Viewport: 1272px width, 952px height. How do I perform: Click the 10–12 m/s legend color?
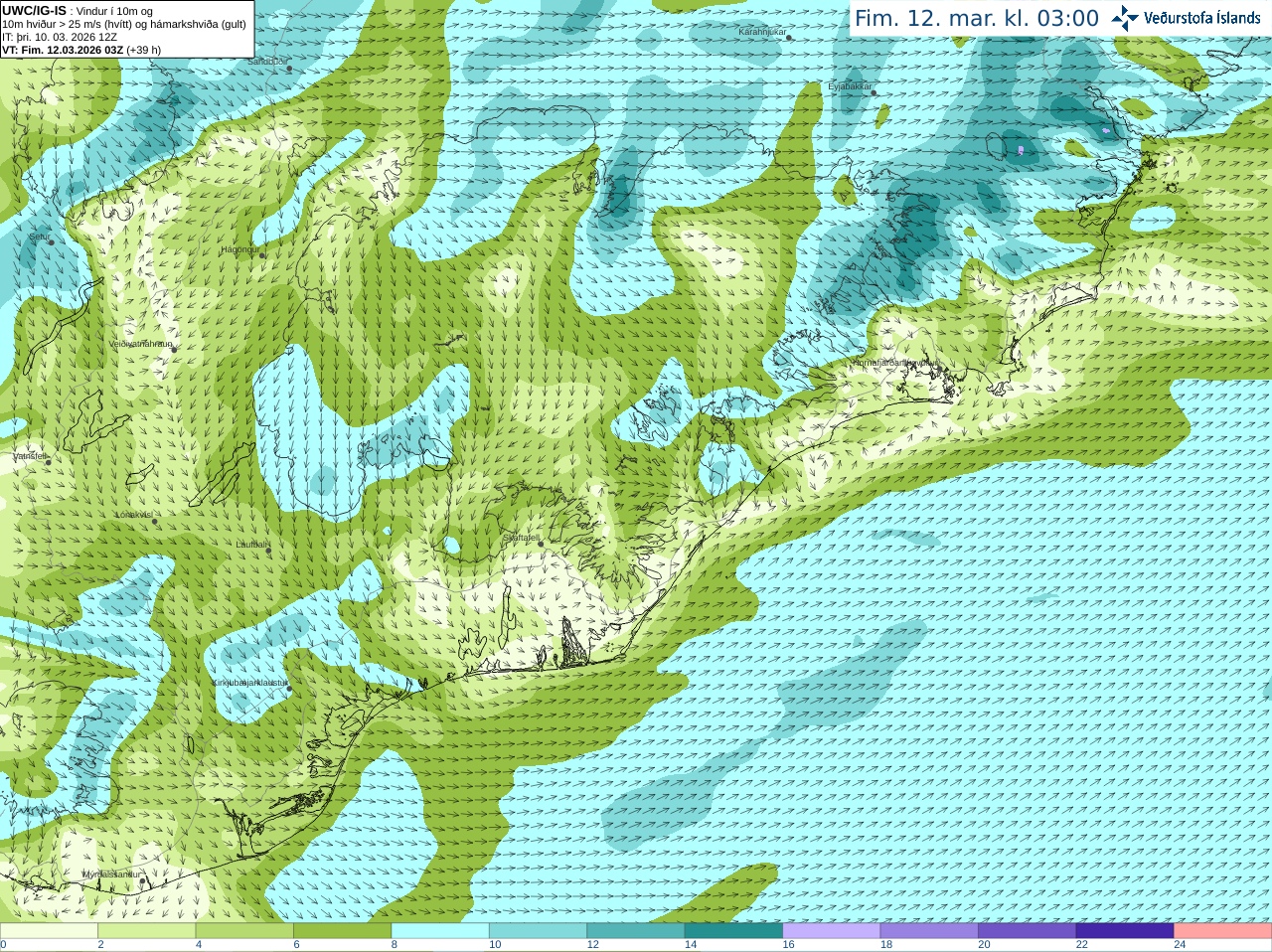pos(538,931)
